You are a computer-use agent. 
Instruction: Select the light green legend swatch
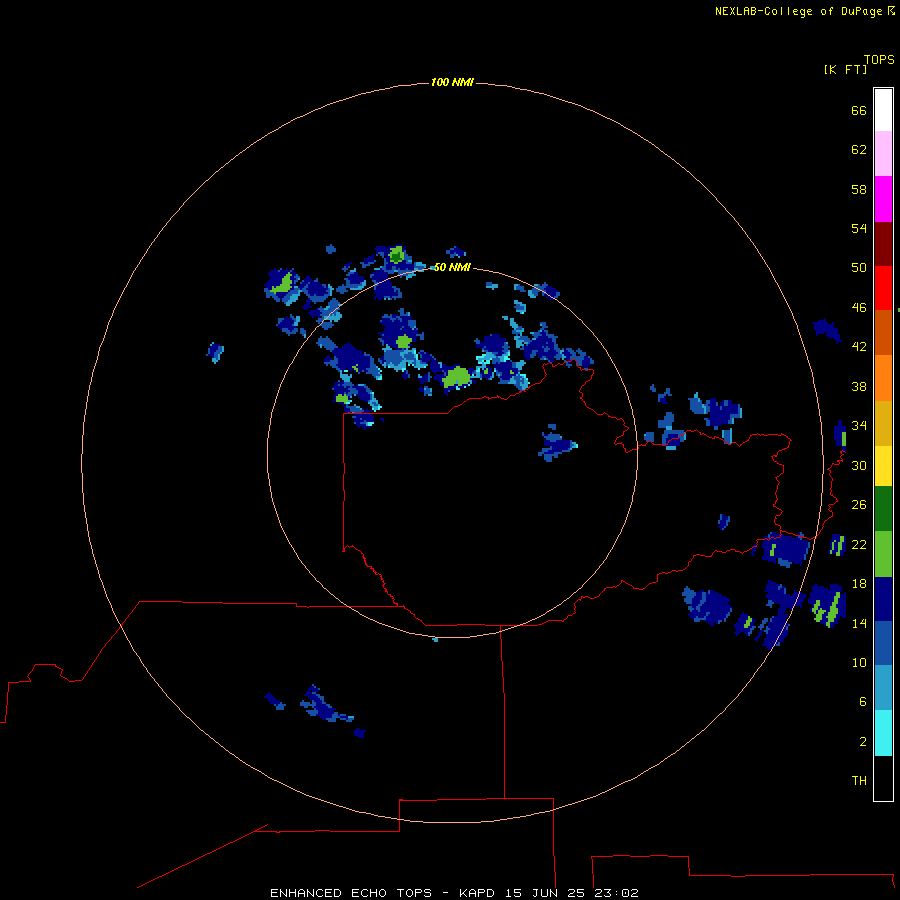point(883,554)
